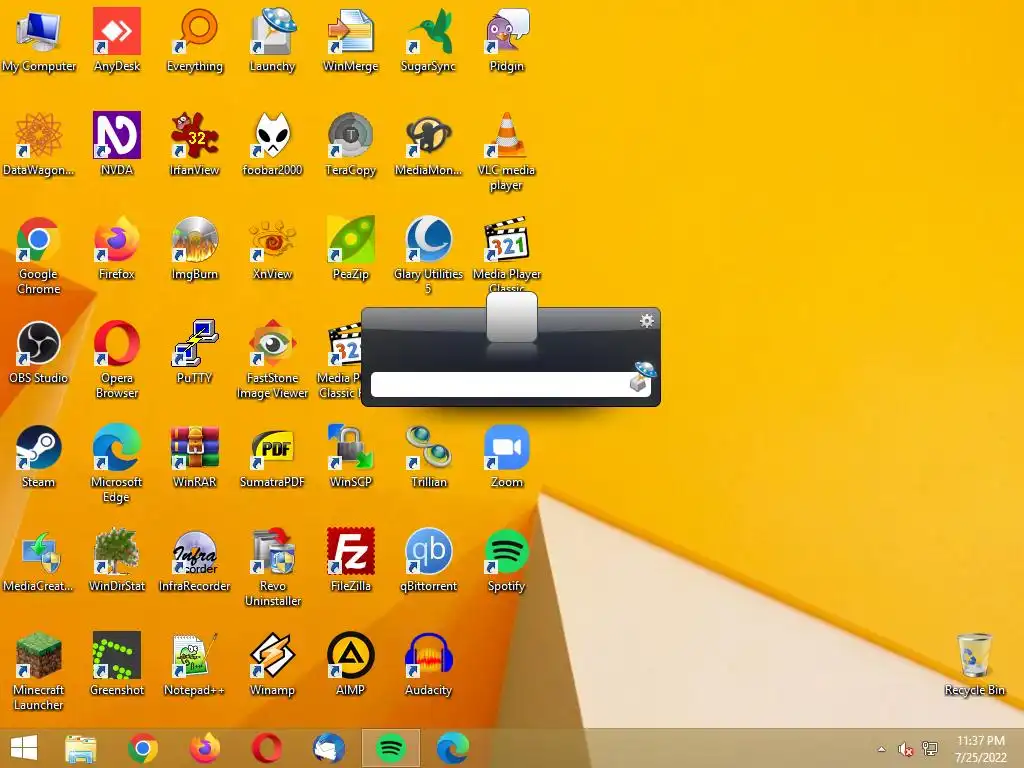Select the SumatraPDF desktop shortcut
This screenshot has width=1024, height=768.
[272, 456]
